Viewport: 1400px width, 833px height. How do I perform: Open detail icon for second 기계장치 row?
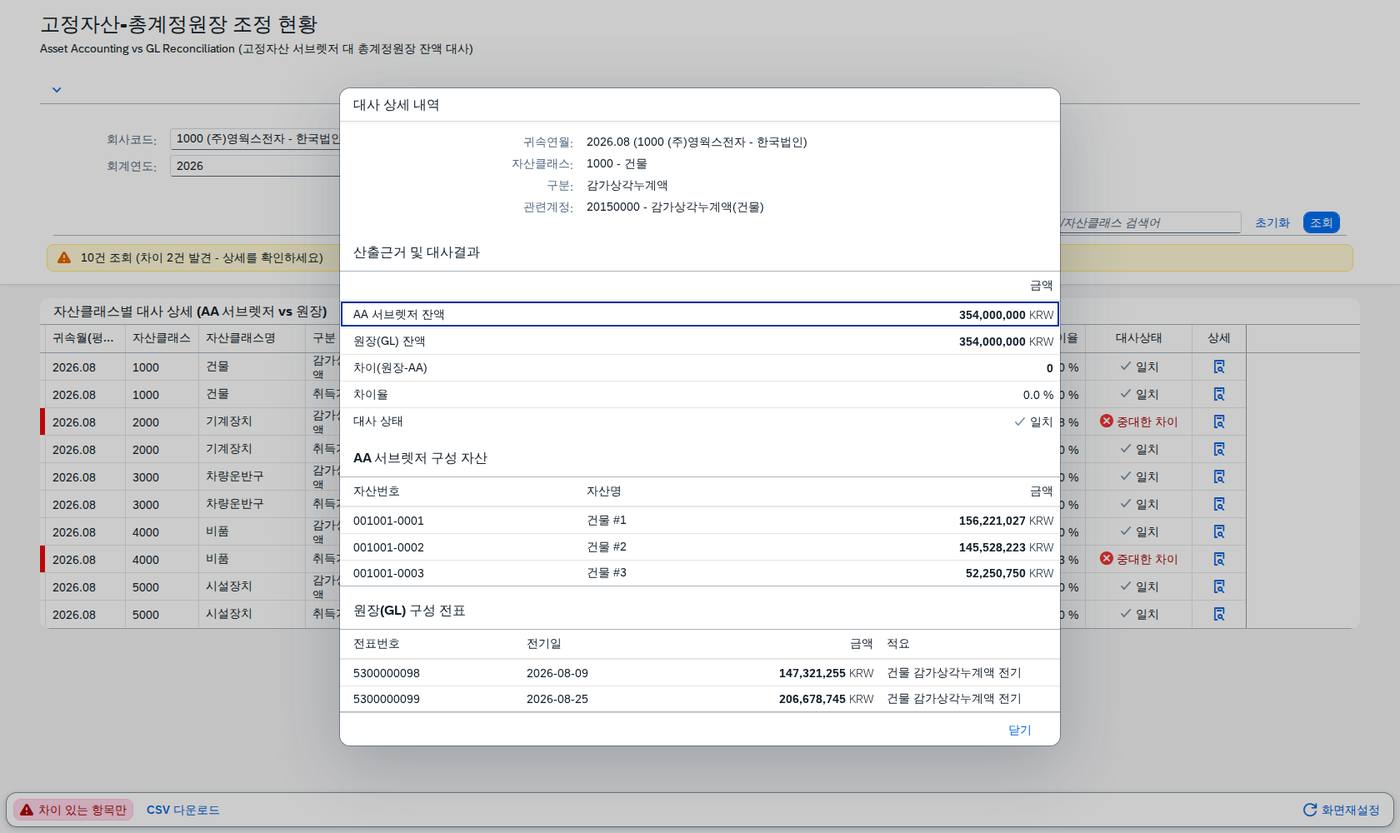(1219, 449)
